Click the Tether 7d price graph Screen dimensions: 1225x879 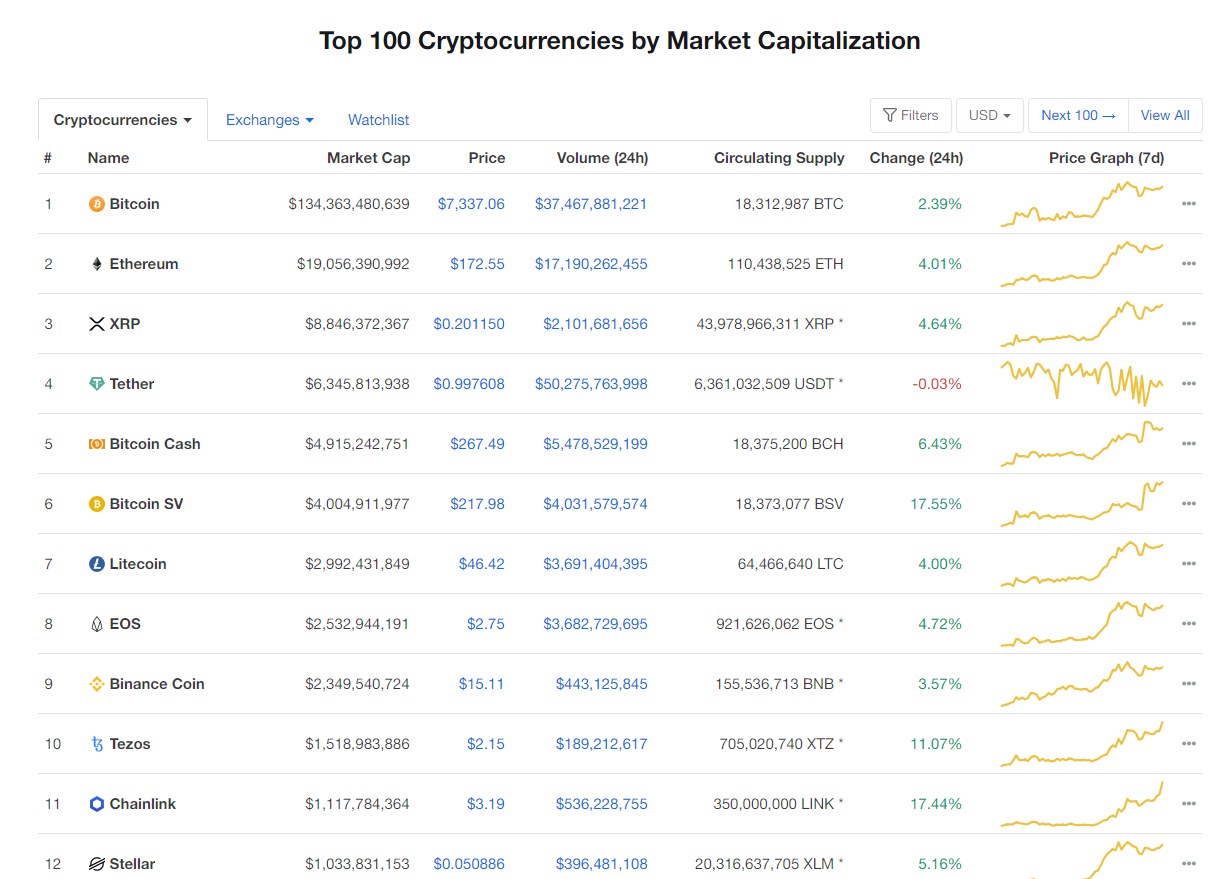coord(1082,384)
